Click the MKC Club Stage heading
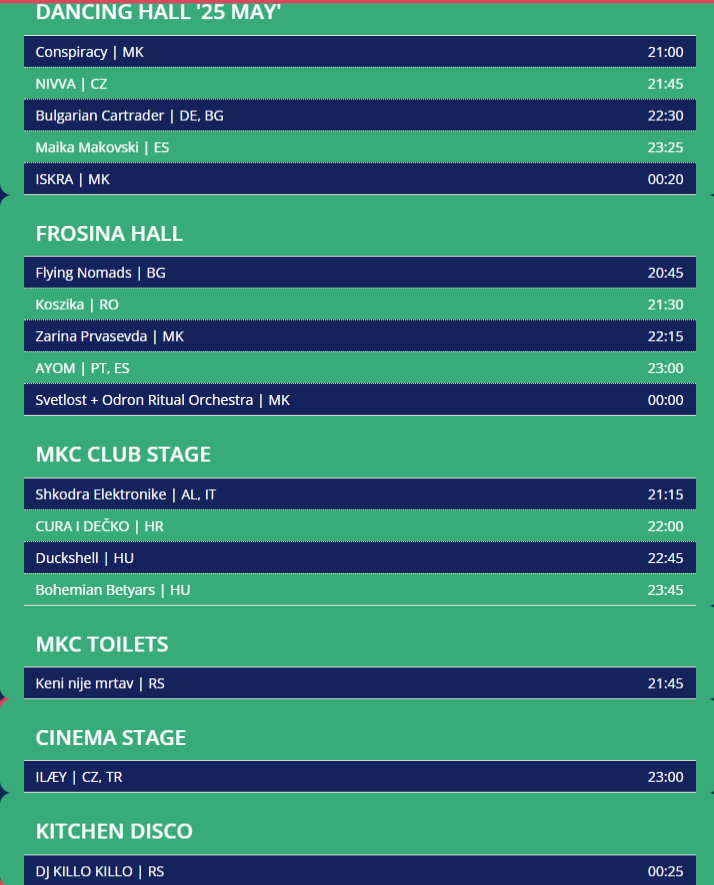The height and width of the screenshot is (885, 714). coord(123,454)
